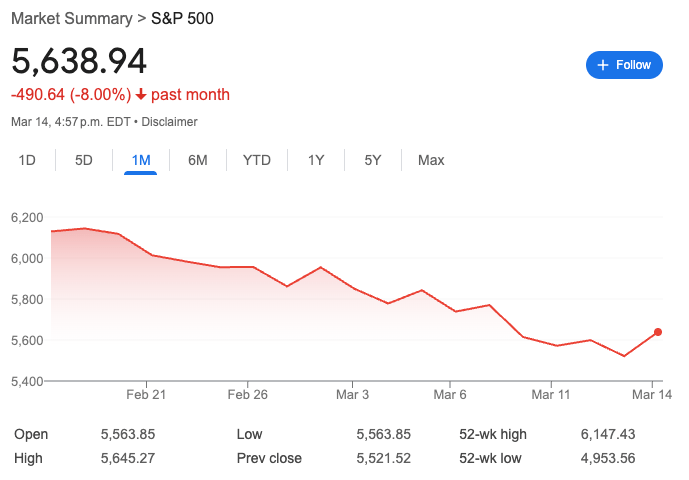Go to the Market Summary breadcrumb
689x480 pixels.
click(72, 18)
